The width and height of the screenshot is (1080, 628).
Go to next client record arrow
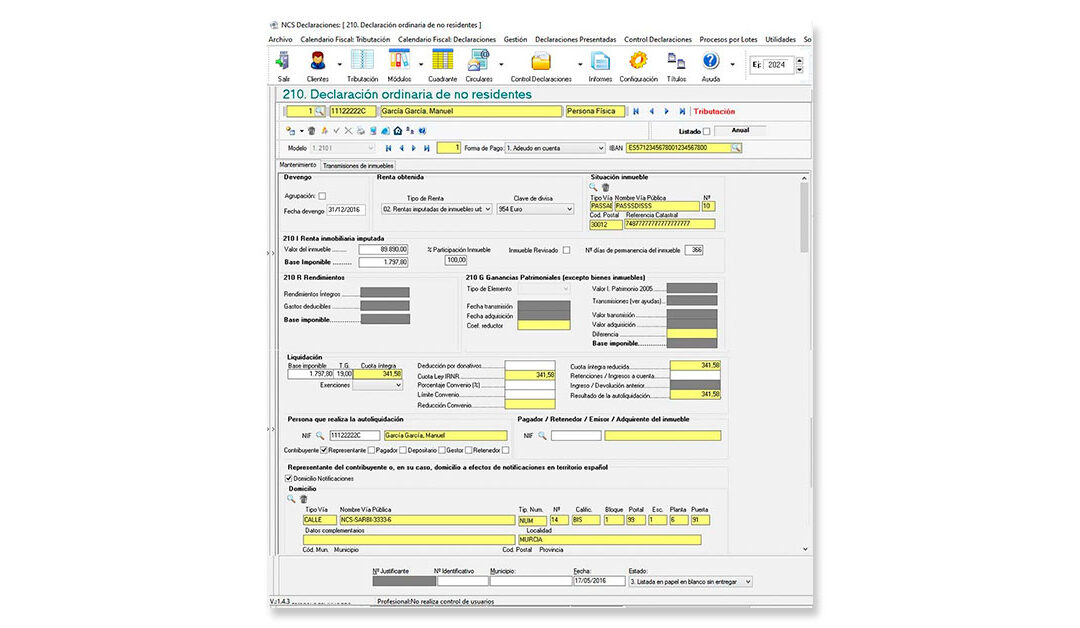(667, 111)
